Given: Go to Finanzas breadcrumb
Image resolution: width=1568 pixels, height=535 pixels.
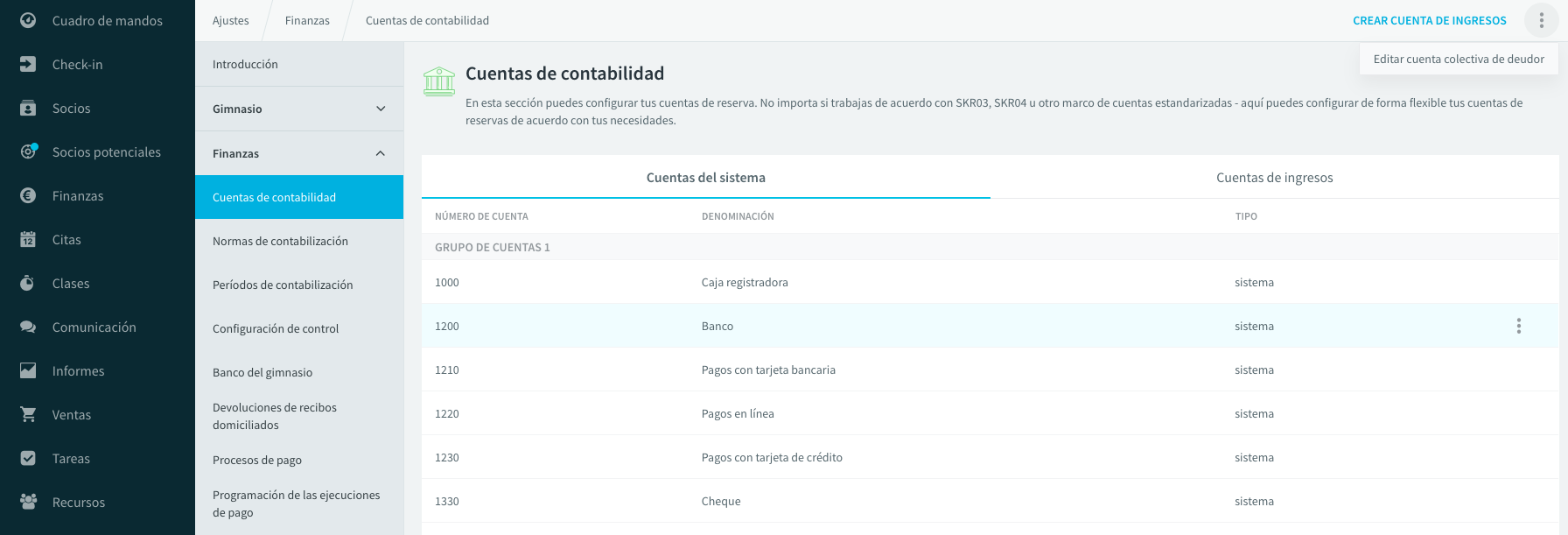Looking at the screenshot, I should point(307,20).
